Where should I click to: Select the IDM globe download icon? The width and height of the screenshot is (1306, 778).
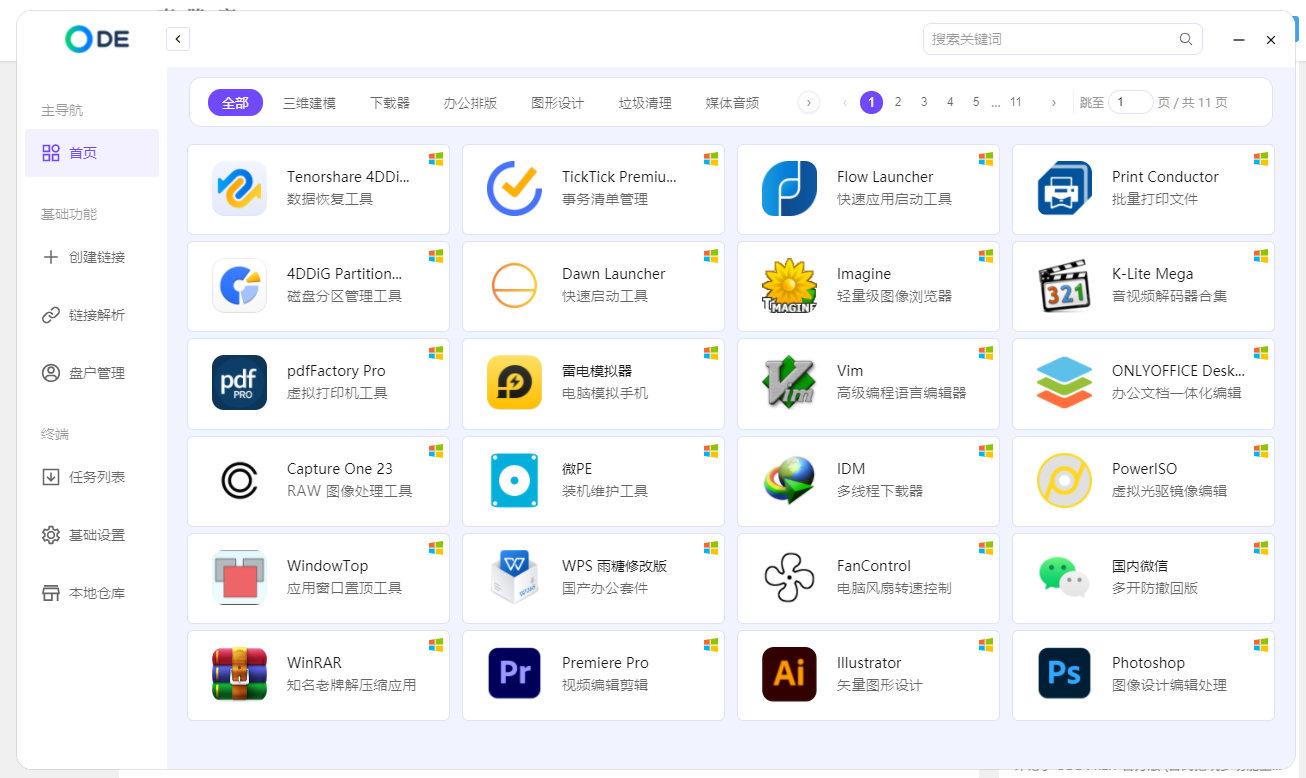click(x=789, y=480)
